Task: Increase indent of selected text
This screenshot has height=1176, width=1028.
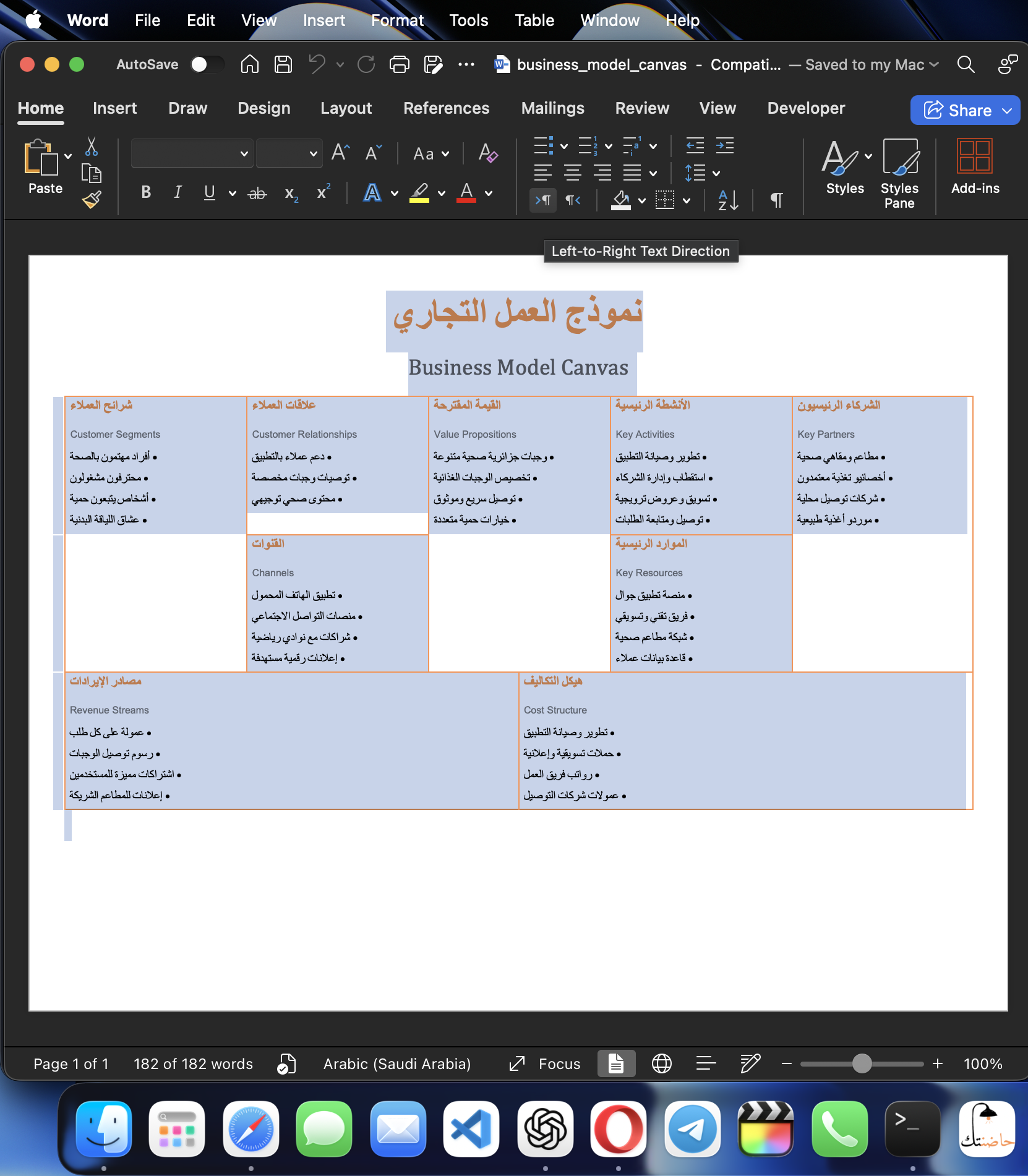Action: point(725,146)
